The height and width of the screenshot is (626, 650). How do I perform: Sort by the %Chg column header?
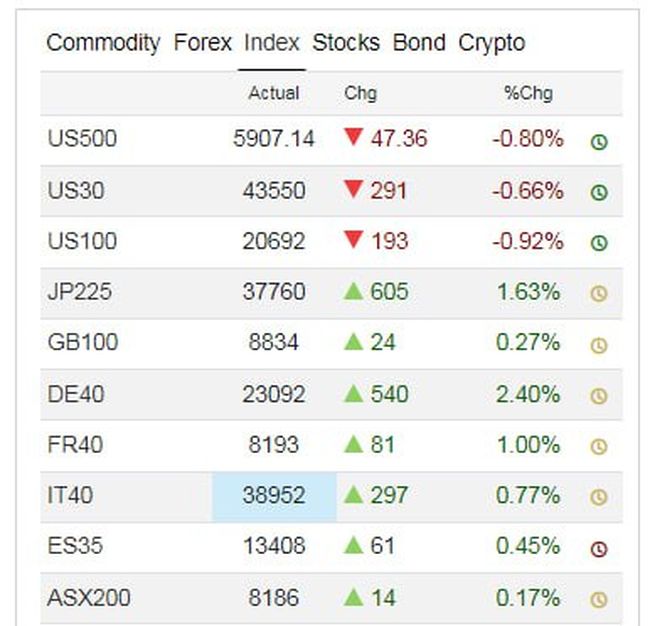point(528,94)
